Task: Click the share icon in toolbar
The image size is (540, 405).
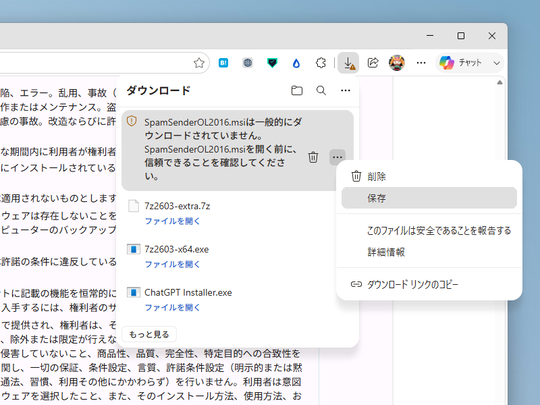Action: [373, 63]
